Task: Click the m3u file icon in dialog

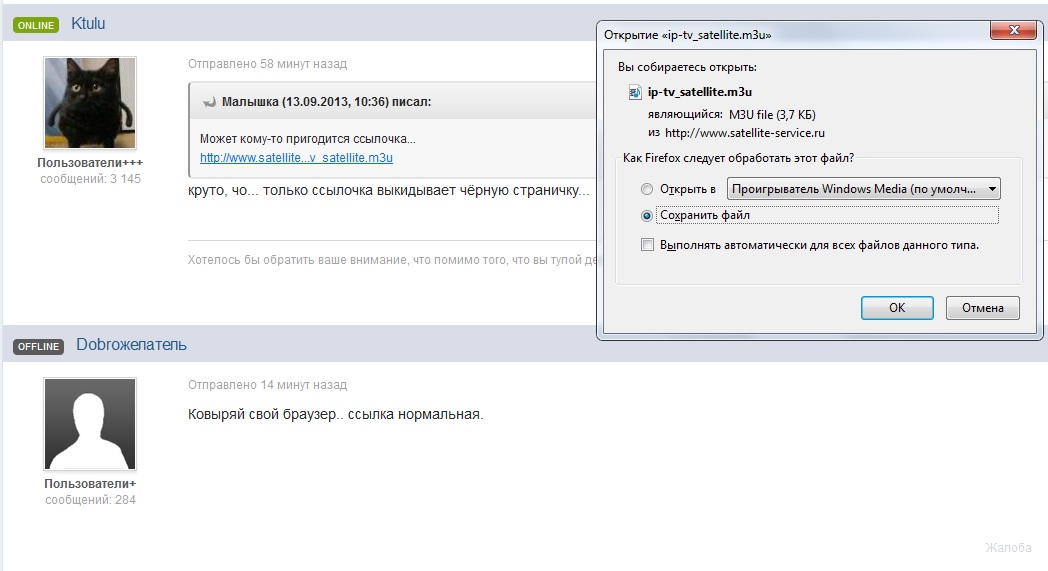Action: tap(634, 92)
